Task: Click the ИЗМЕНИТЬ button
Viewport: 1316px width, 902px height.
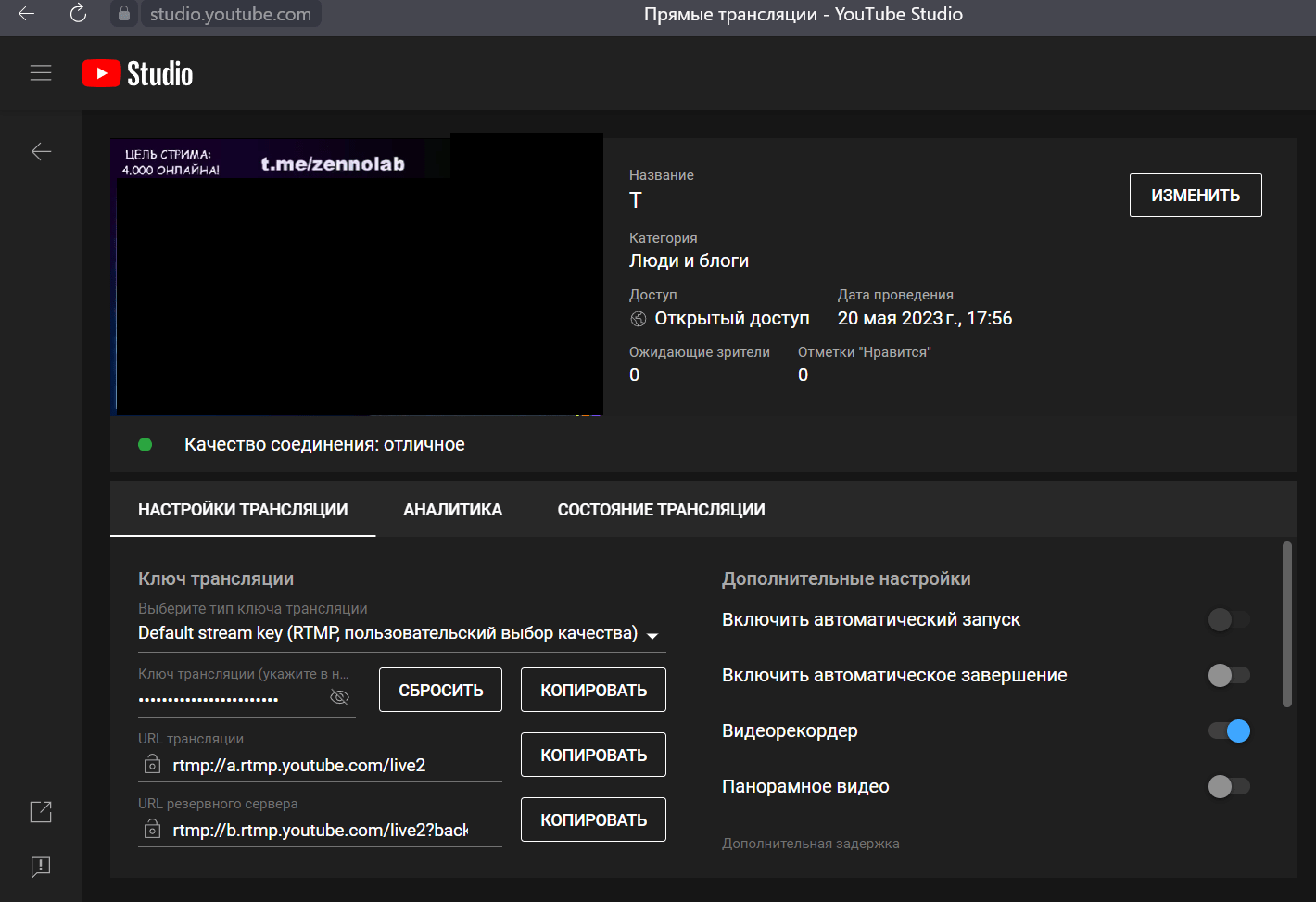Action: pyautogui.click(x=1196, y=196)
